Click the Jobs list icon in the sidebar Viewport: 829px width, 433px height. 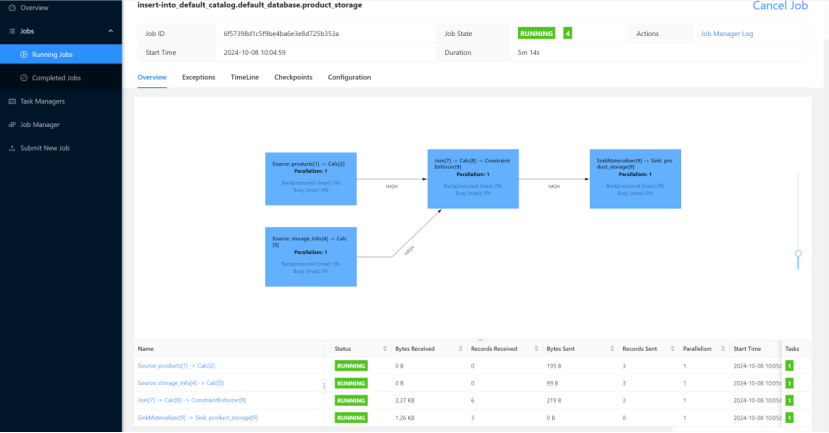point(10,32)
